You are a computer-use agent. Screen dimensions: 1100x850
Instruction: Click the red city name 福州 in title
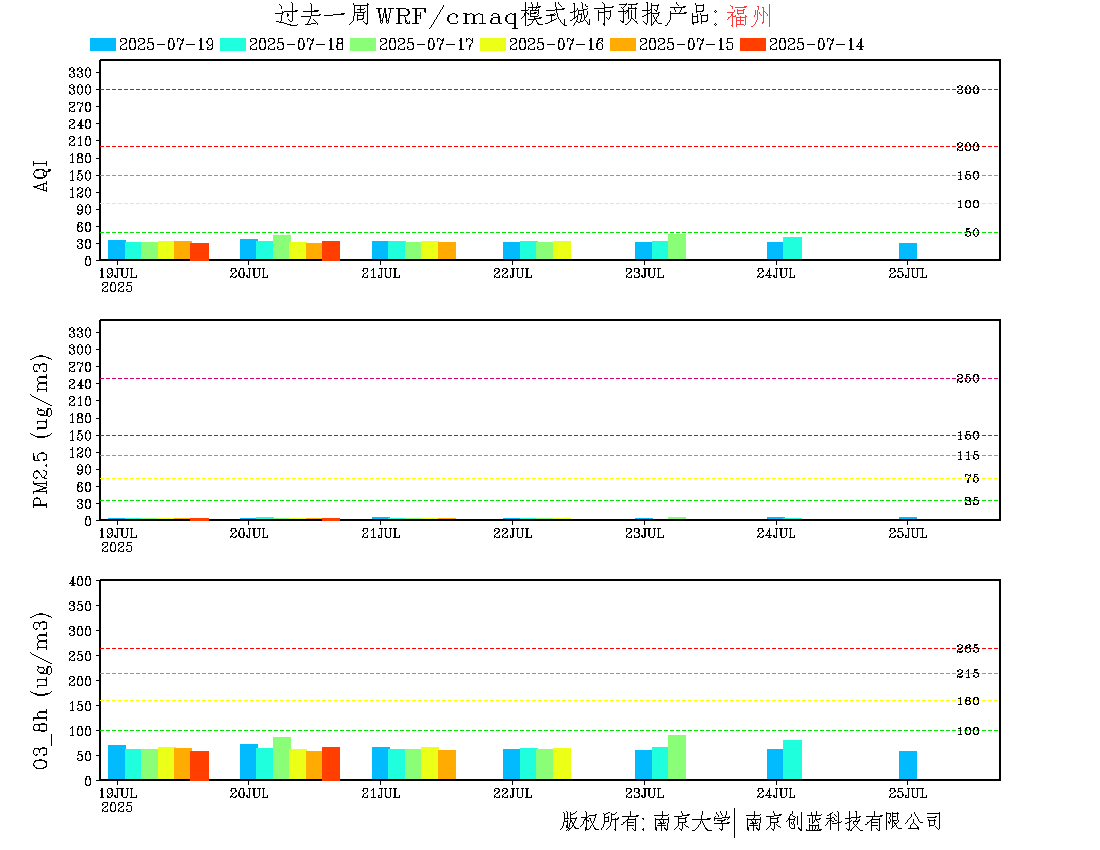pyautogui.click(x=749, y=15)
